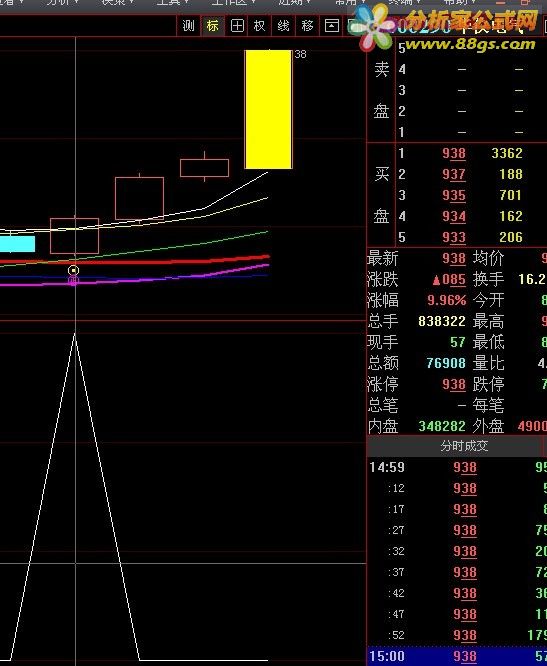Toggle the highlighted 标 marker button
The image size is (547, 666).
pos(213,26)
